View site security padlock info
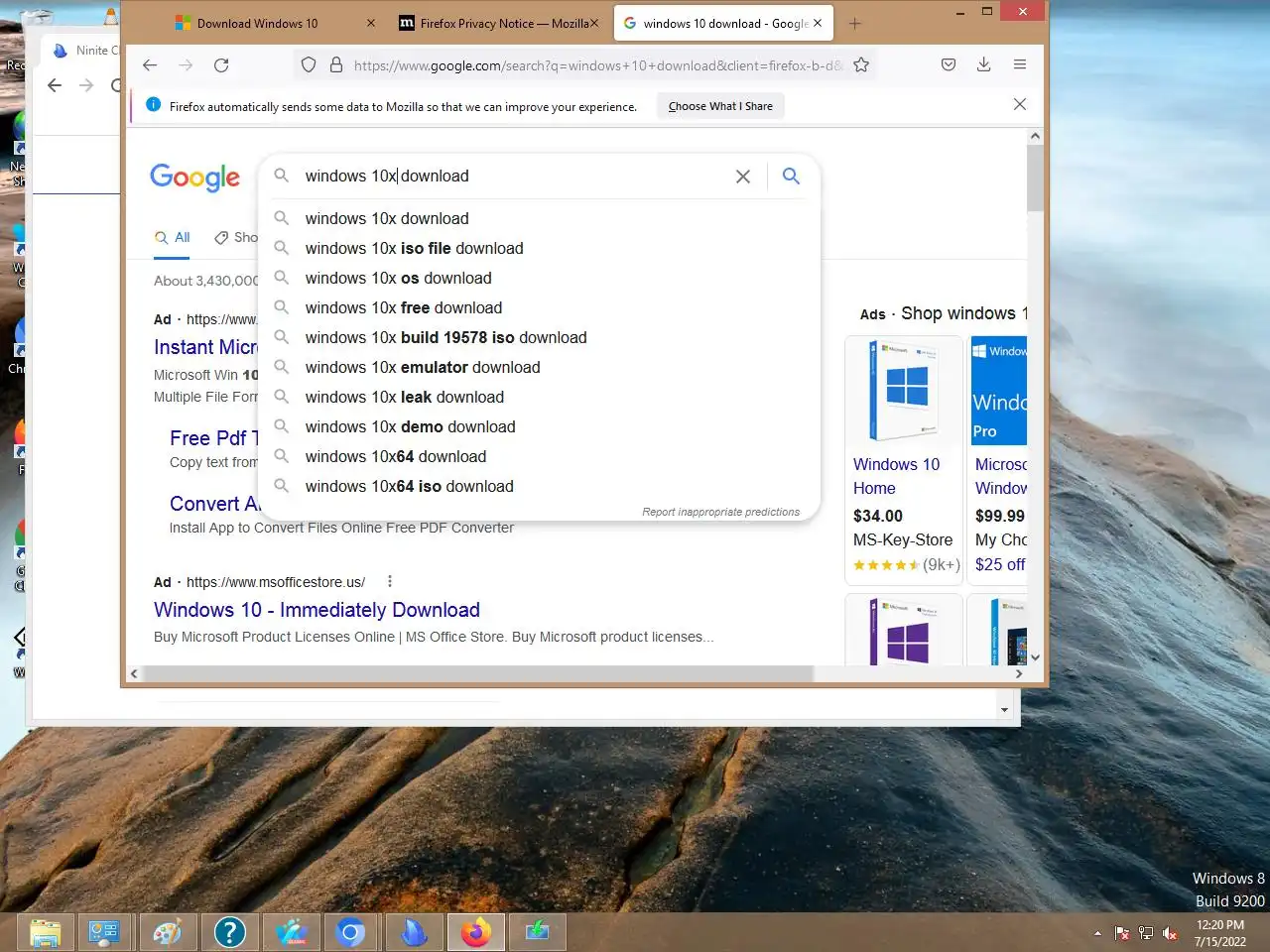Viewport: 1270px width, 952px height. [336, 65]
